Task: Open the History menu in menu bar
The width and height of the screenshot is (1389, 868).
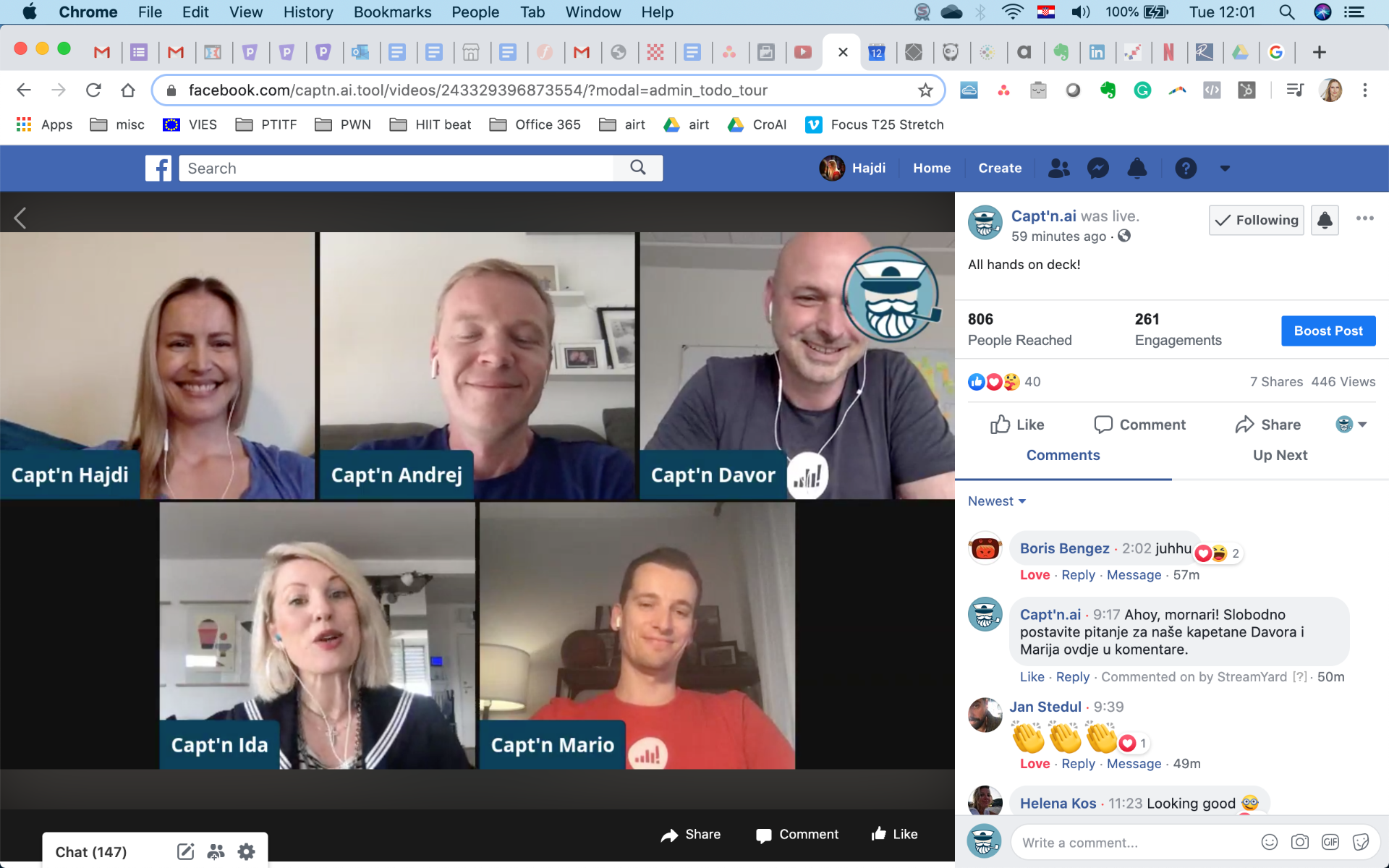Action: 308,12
